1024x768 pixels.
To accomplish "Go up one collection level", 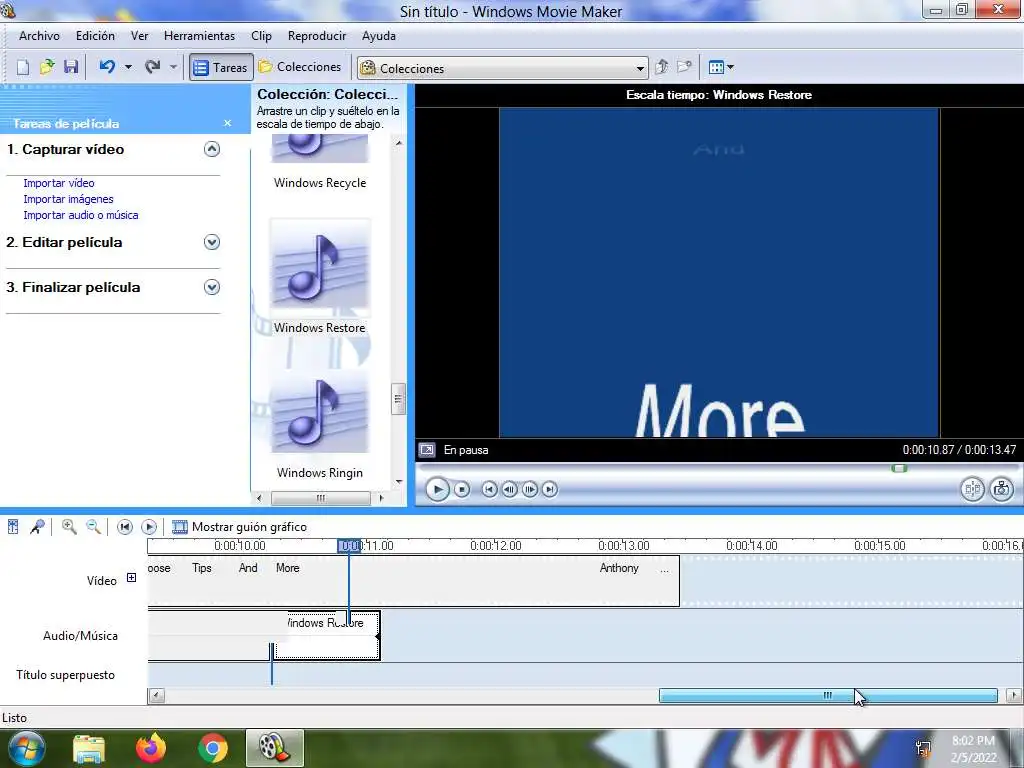I will (x=662, y=67).
